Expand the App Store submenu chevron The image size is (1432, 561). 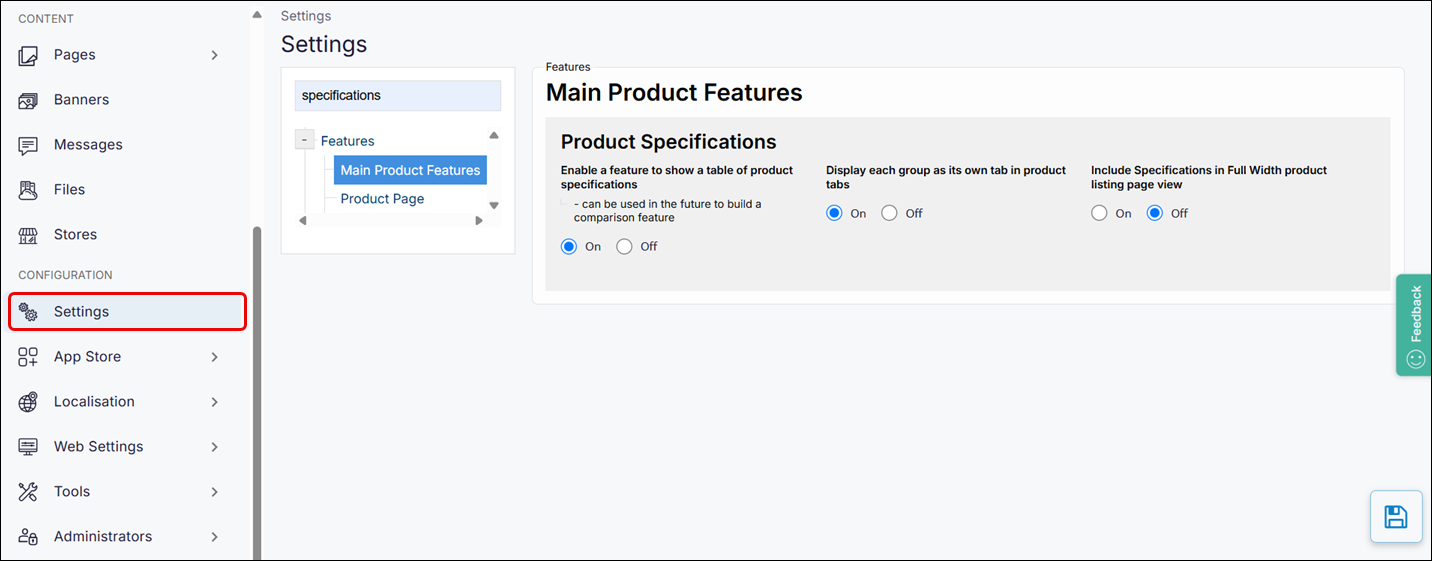coord(214,357)
